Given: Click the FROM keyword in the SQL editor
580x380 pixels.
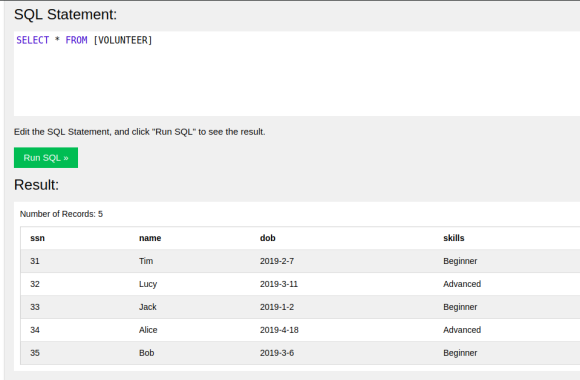Looking at the screenshot, I should click(76, 40).
